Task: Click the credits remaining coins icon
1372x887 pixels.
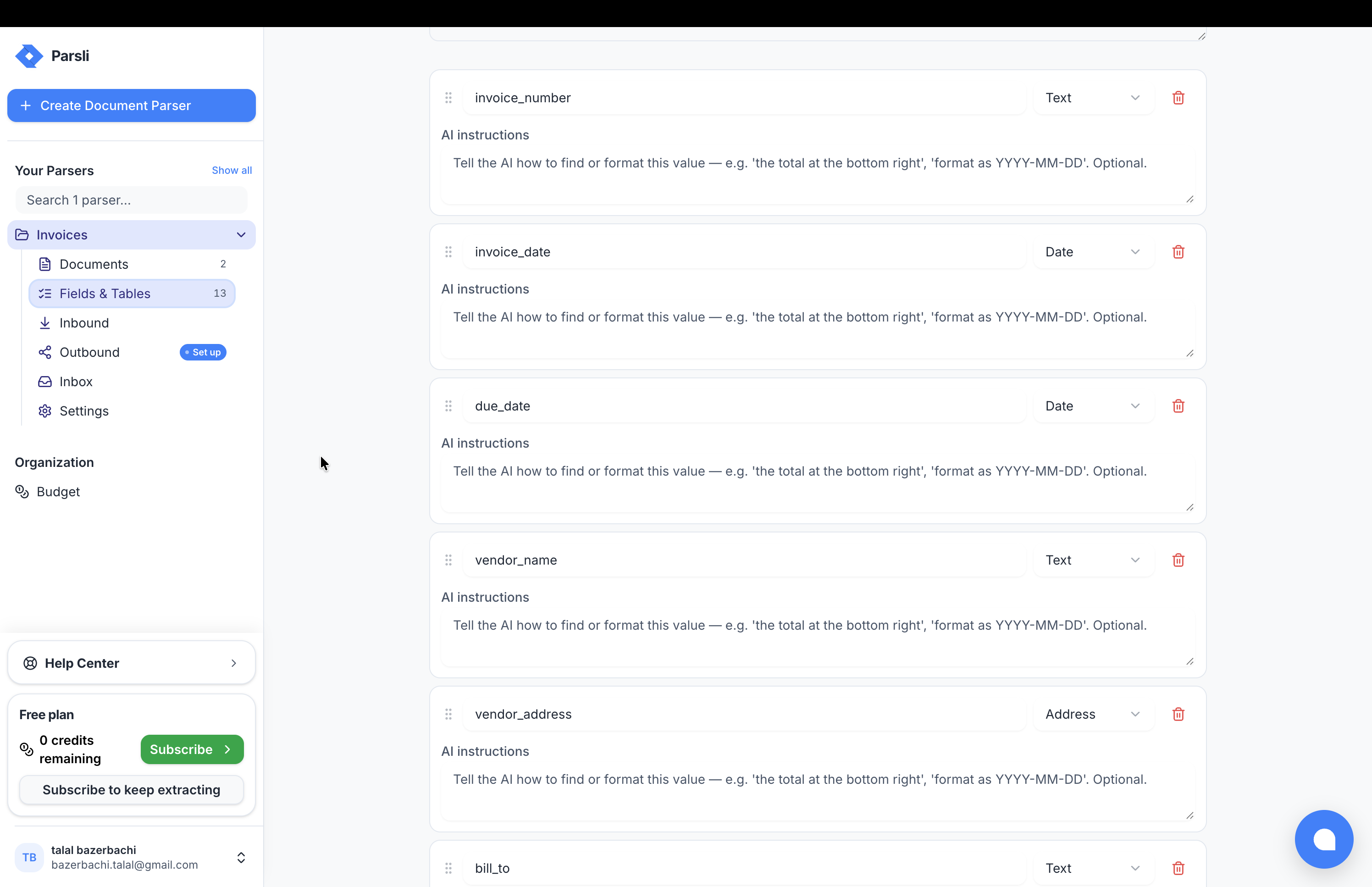Action: pos(27,749)
